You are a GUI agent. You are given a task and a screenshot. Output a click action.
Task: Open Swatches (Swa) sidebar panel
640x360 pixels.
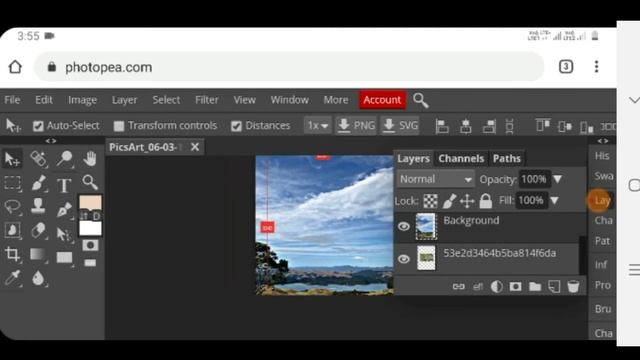[x=603, y=176]
